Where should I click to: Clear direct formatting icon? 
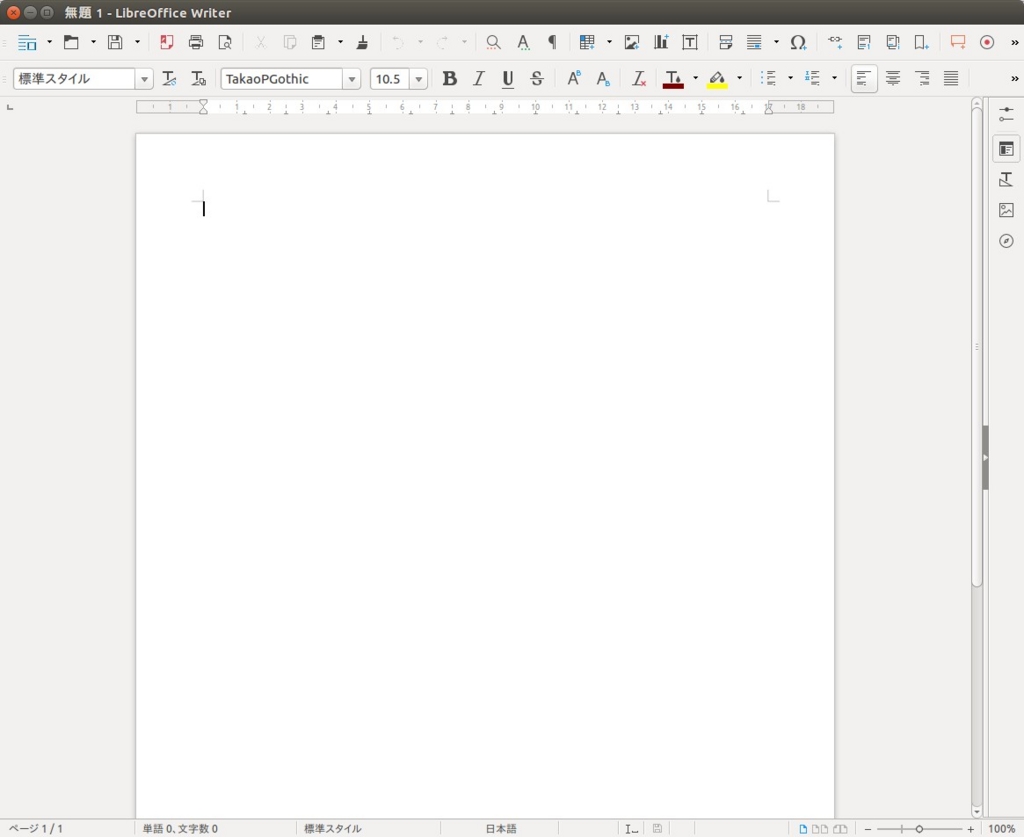tap(639, 79)
